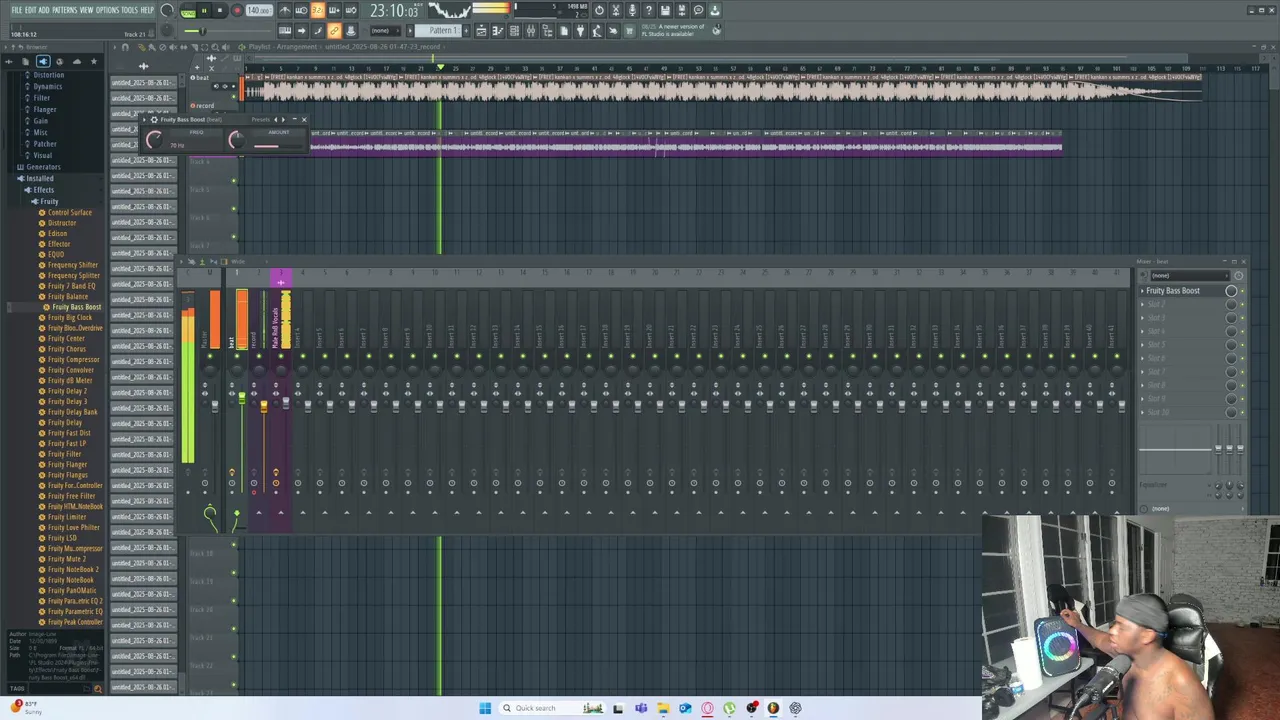Mute Fruity Bass Boost slot with LED
The height and width of the screenshot is (720, 1280).
tap(1242, 291)
